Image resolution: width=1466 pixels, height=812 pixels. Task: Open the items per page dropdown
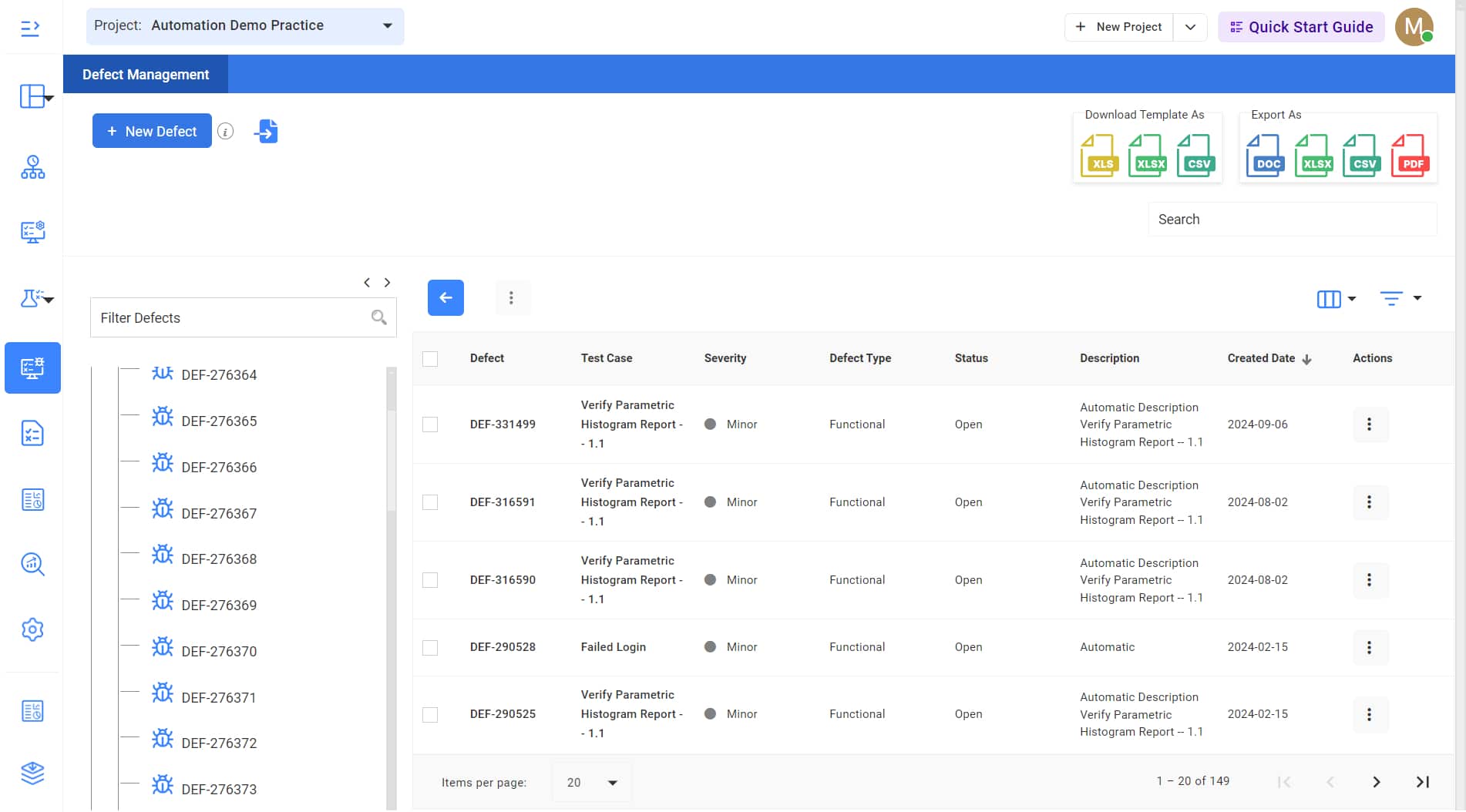[591, 783]
